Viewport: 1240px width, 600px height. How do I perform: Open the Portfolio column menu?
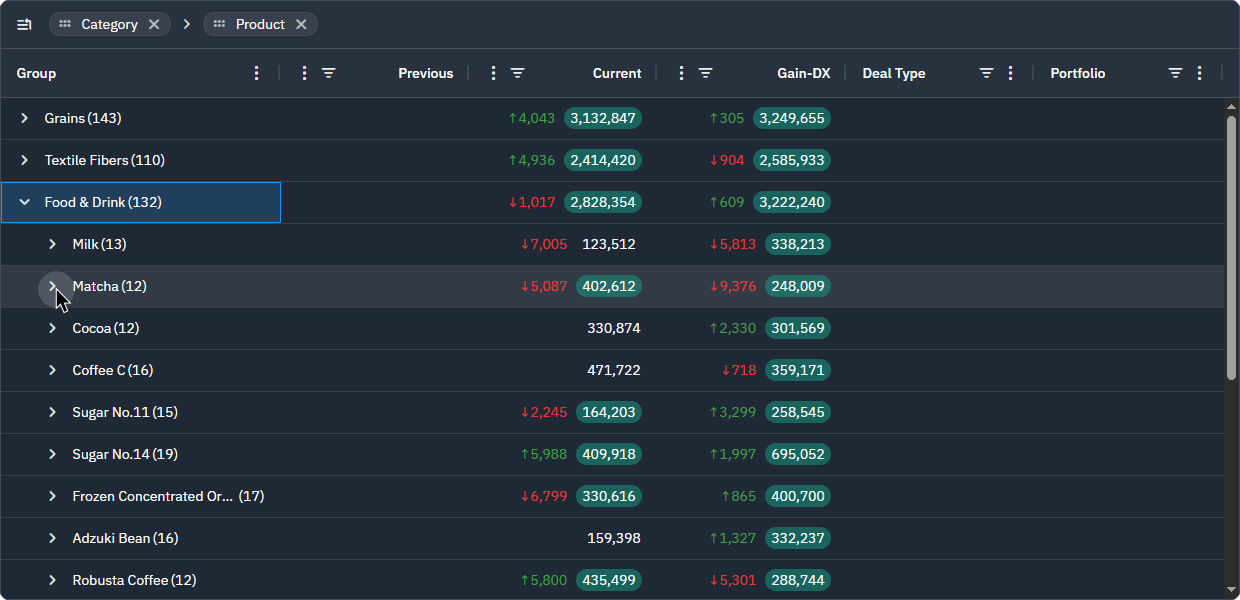pos(1199,73)
